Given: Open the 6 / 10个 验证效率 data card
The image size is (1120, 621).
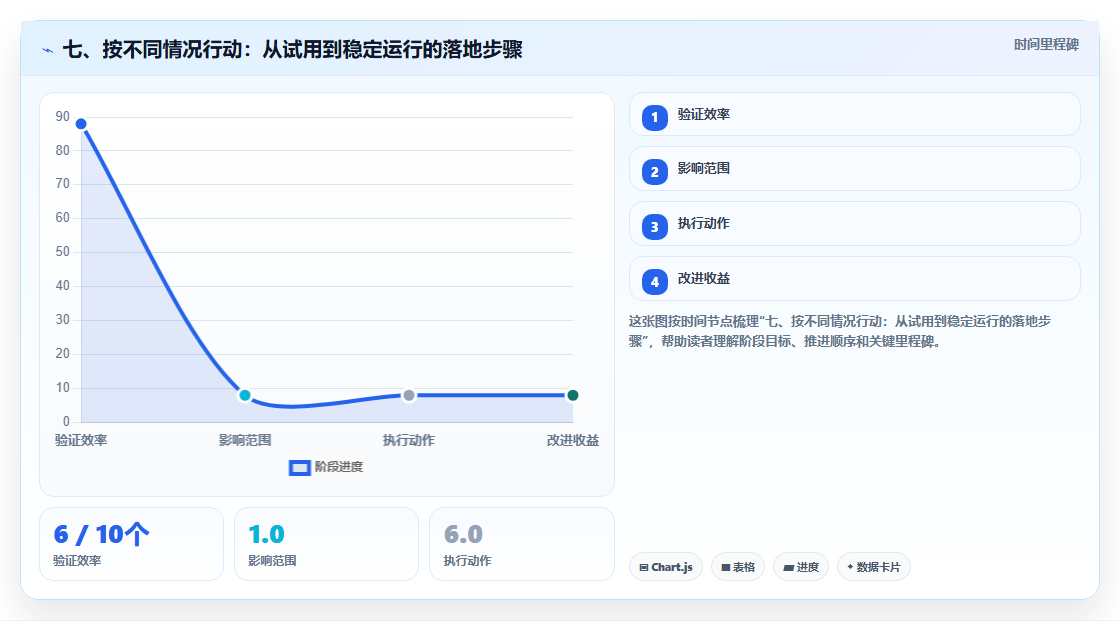Looking at the screenshot, I should click(x=131, y=544).
